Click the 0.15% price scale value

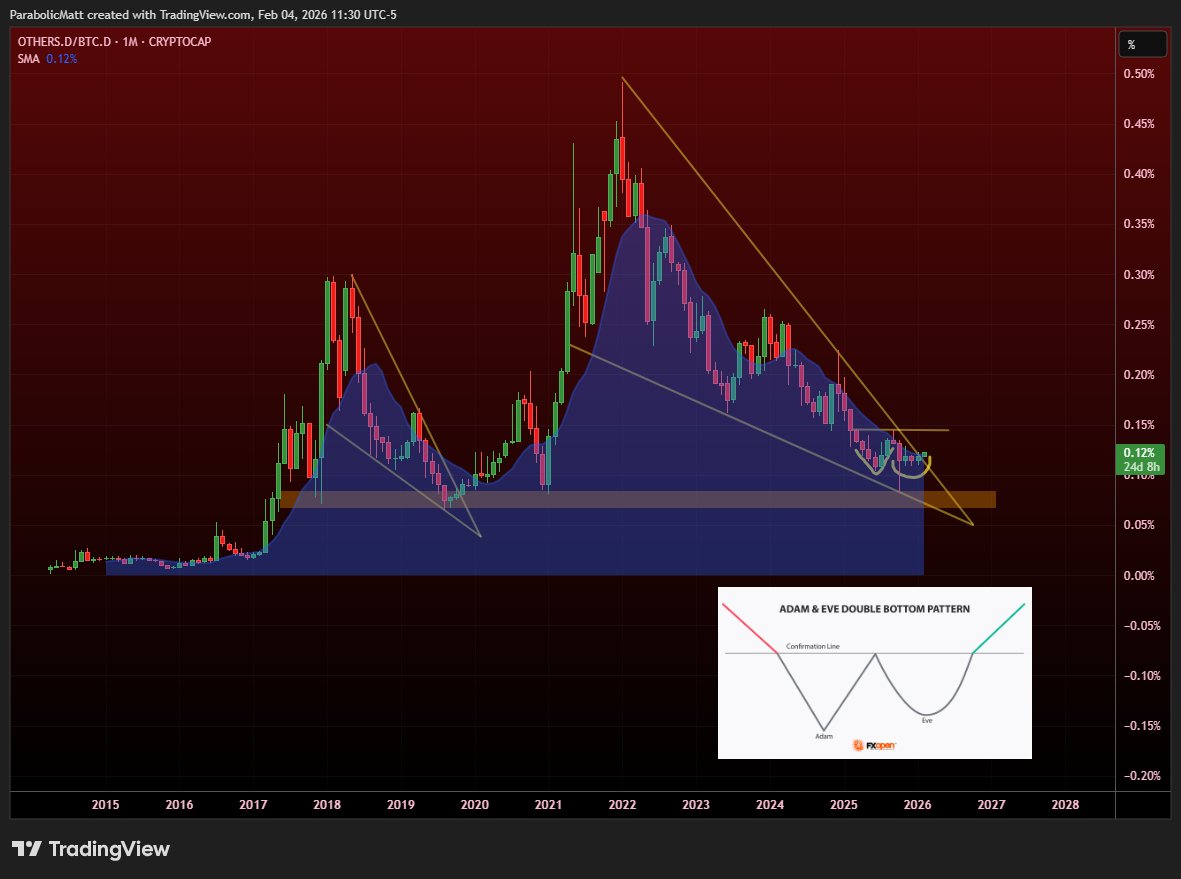[1139, 425]
